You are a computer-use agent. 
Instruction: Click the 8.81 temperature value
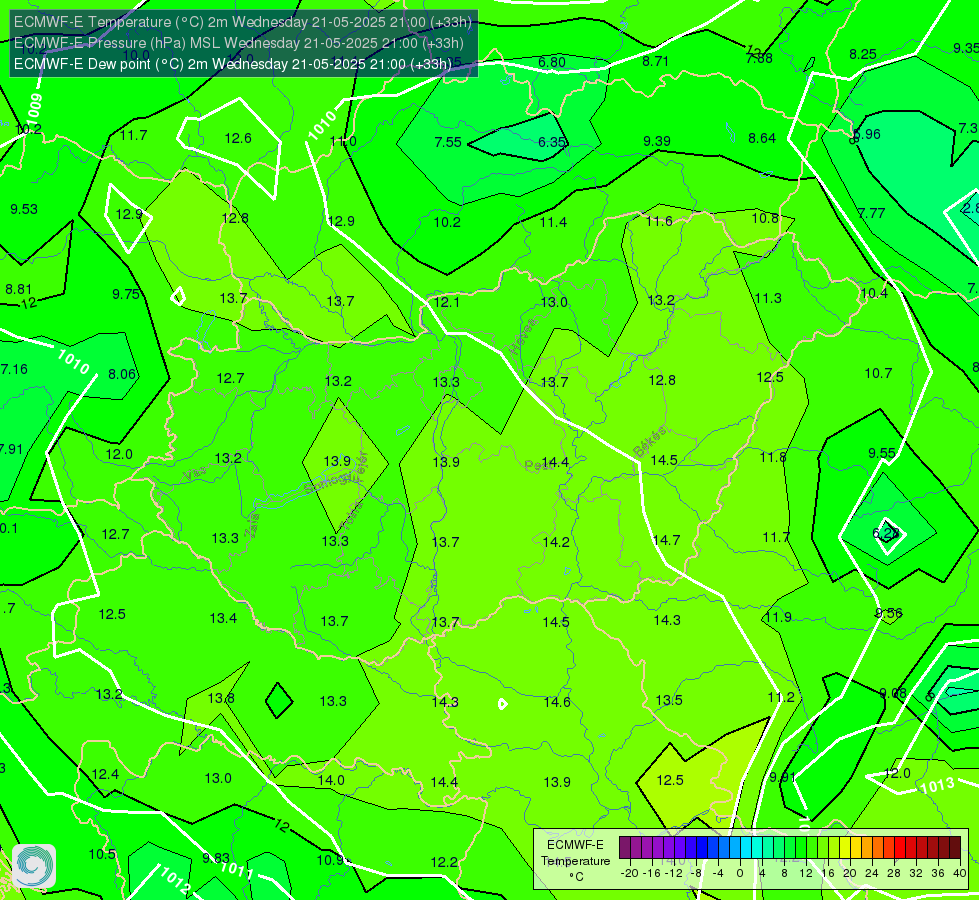19,289
